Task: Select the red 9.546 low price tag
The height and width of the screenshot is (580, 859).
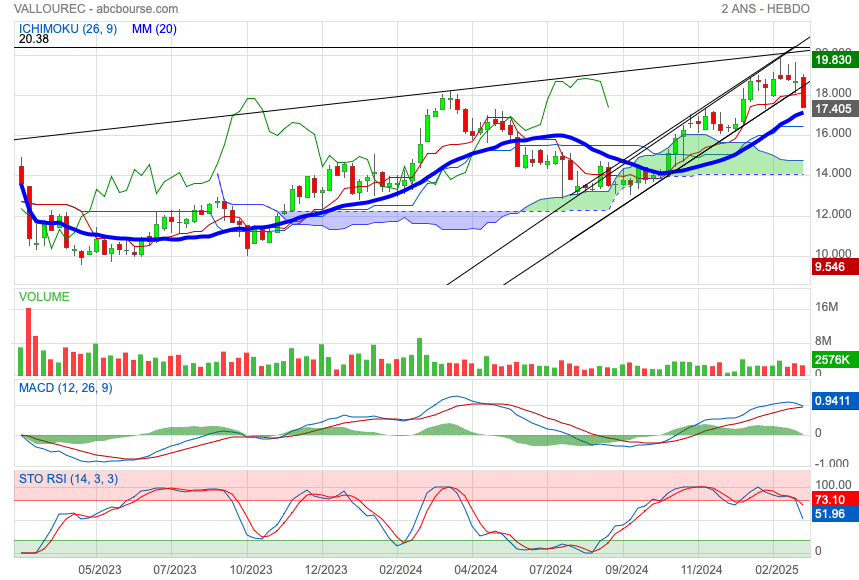Action: click(834, 267)
